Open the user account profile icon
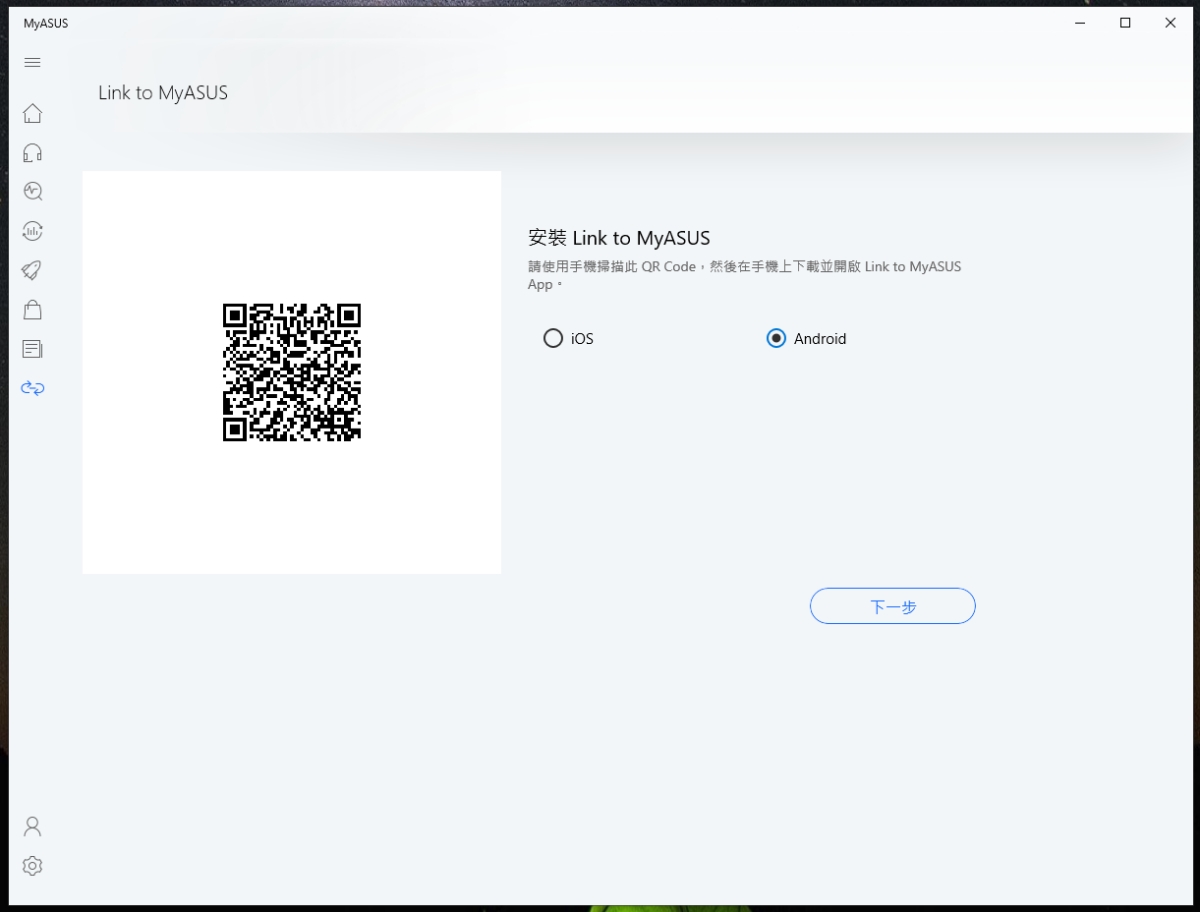The width and height of the screenshot is (1200, 912). (32, 826)
